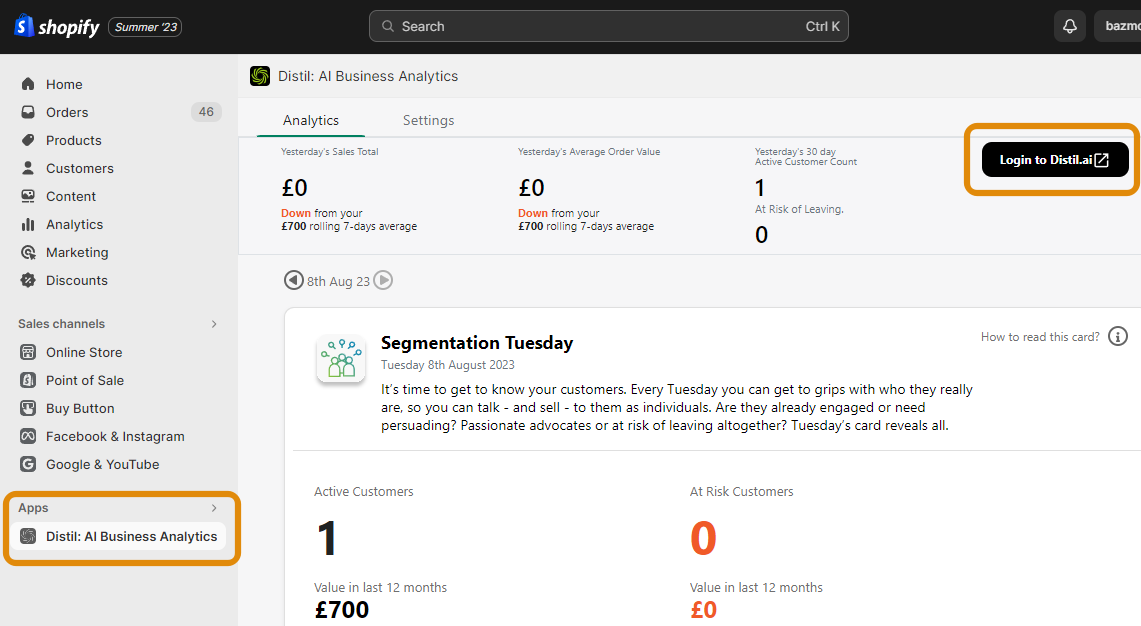Click the Discounts badge icon
Screen dimensions: 1141x626
(28, 280)
